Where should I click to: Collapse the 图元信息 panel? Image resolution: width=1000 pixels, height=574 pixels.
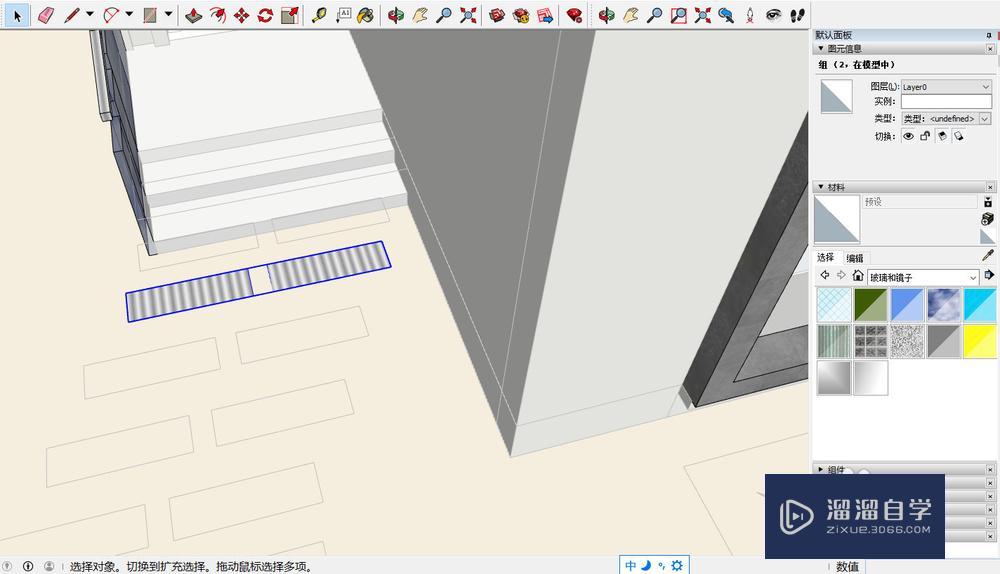coord(821,48)
